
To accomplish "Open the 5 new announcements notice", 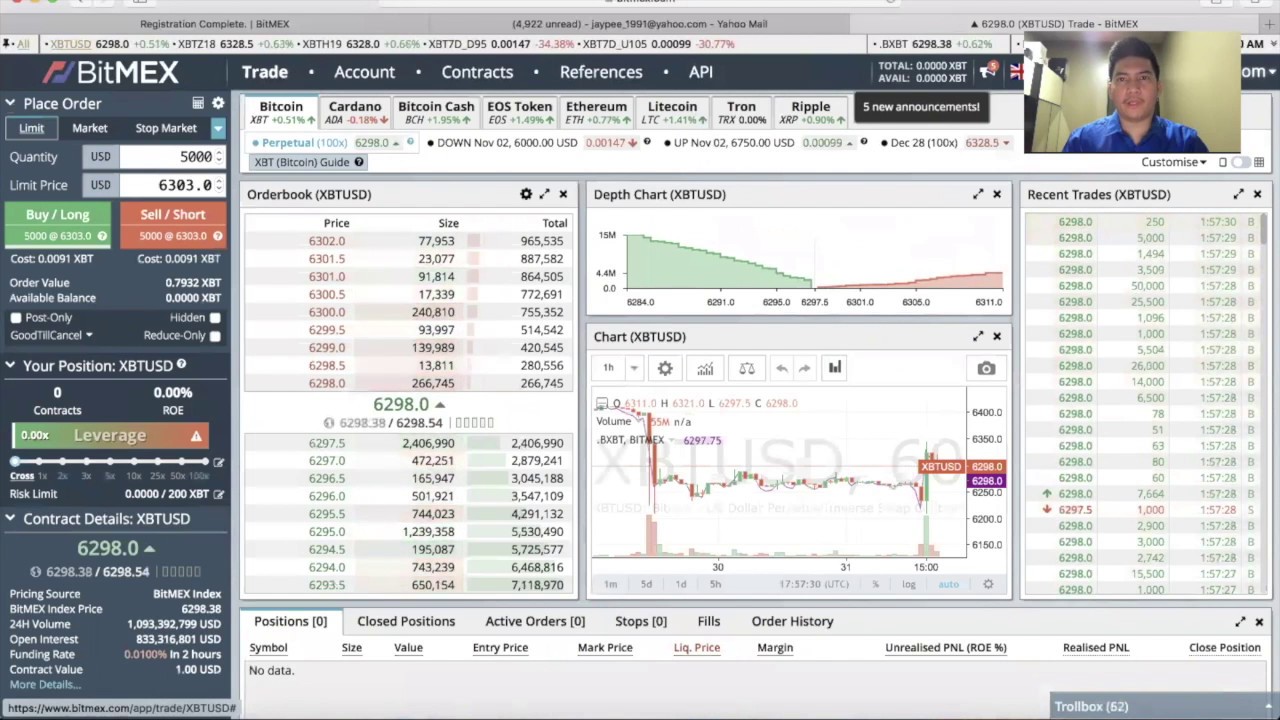I will [x=921, y=107].
